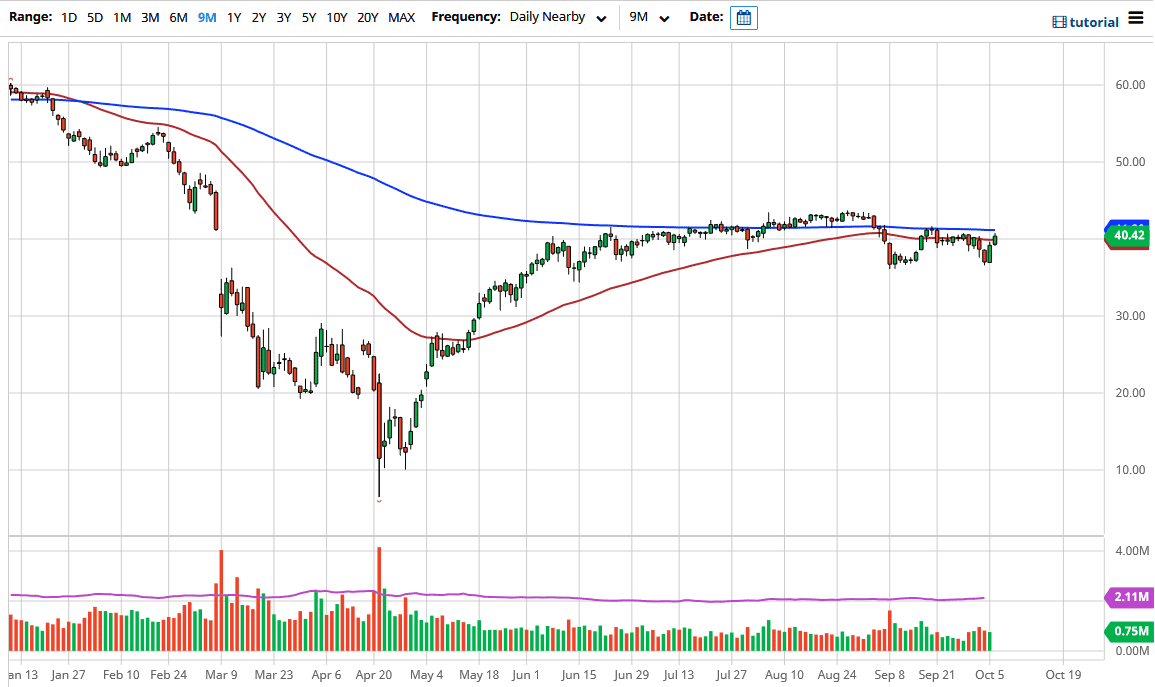The image size is (1155, 687).
Task: Select the MAX range
Action: (401, 17)
